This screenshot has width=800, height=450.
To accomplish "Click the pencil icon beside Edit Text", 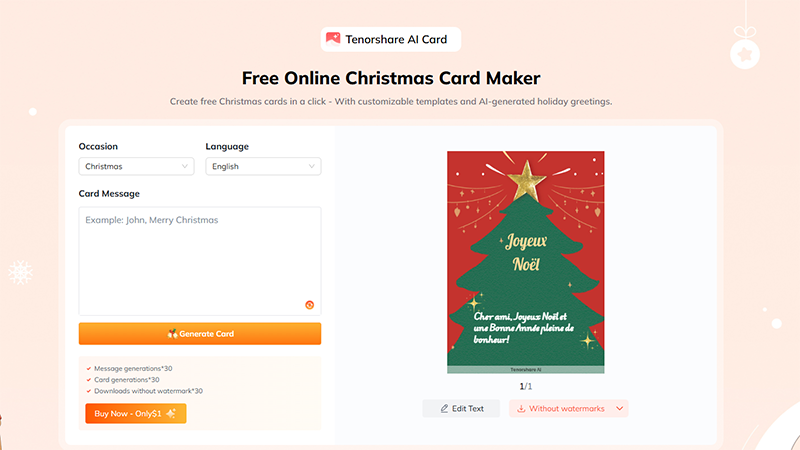I will [x=444, y=409].
